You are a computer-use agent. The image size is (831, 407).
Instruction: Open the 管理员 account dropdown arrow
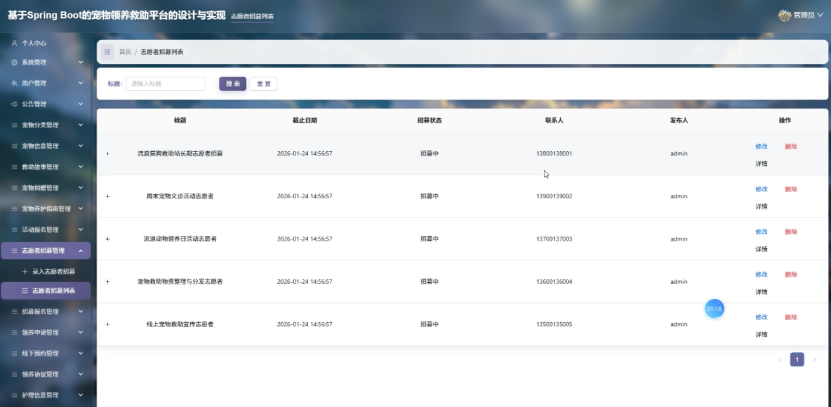coord(820,16)
